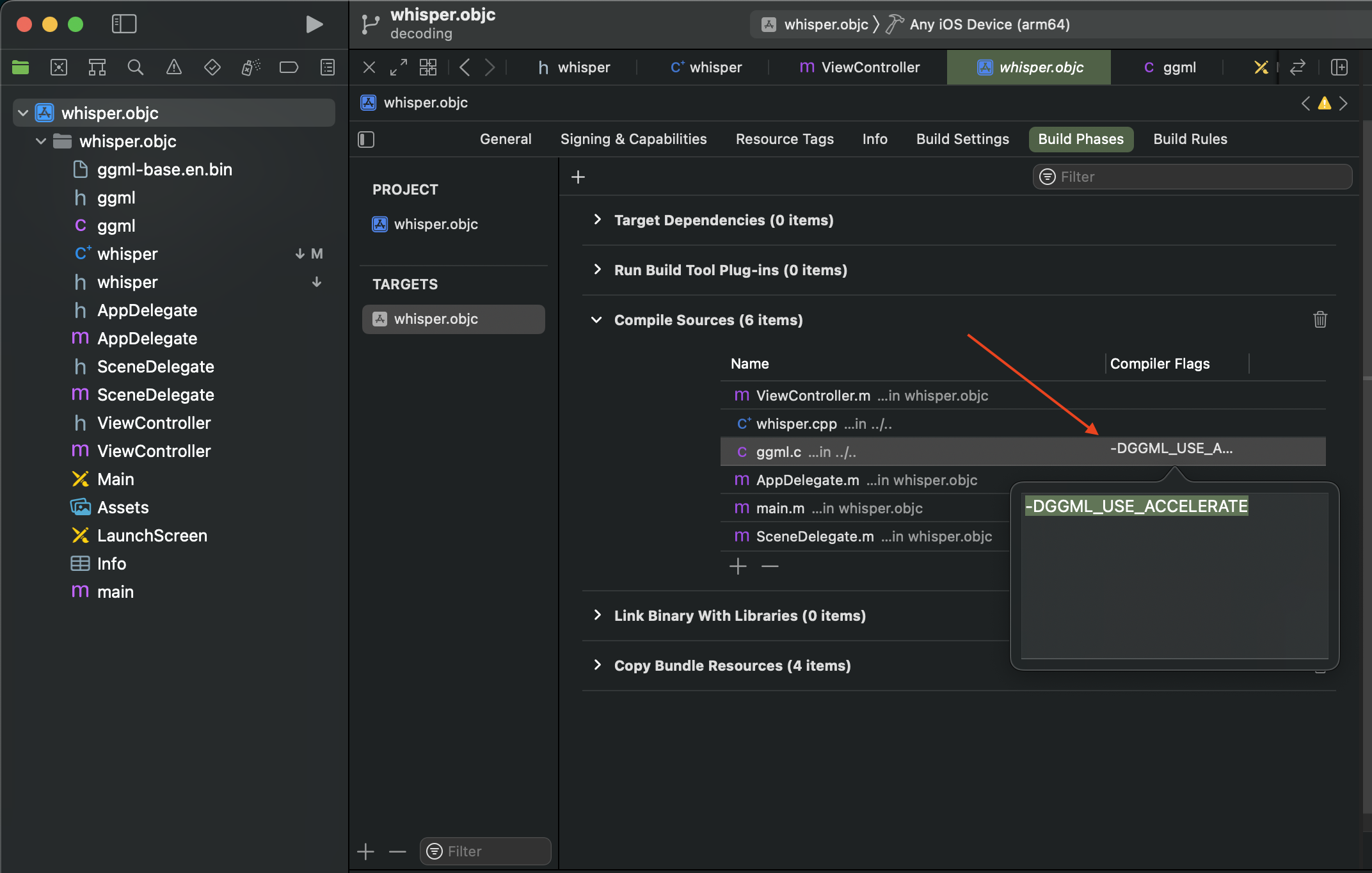This screenshot has height=873, width=1372.
Task: Remove the target with minus button
Action: click(x=397, y=851)
